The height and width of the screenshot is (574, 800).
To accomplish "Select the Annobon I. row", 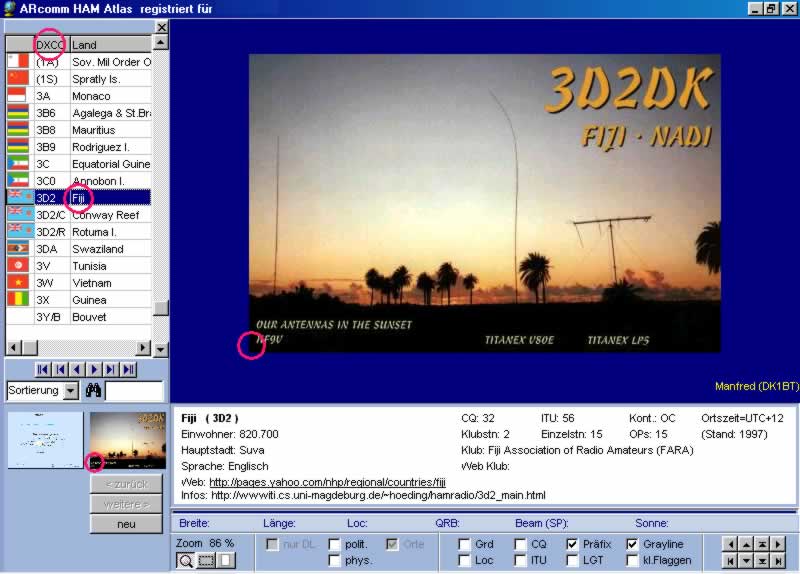I will (x=79, y=181).
